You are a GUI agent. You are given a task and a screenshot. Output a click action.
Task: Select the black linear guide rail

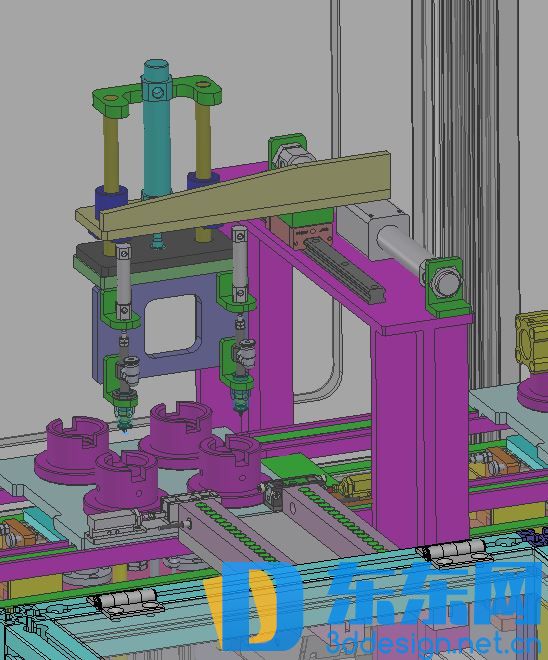(x=343, y=267)
